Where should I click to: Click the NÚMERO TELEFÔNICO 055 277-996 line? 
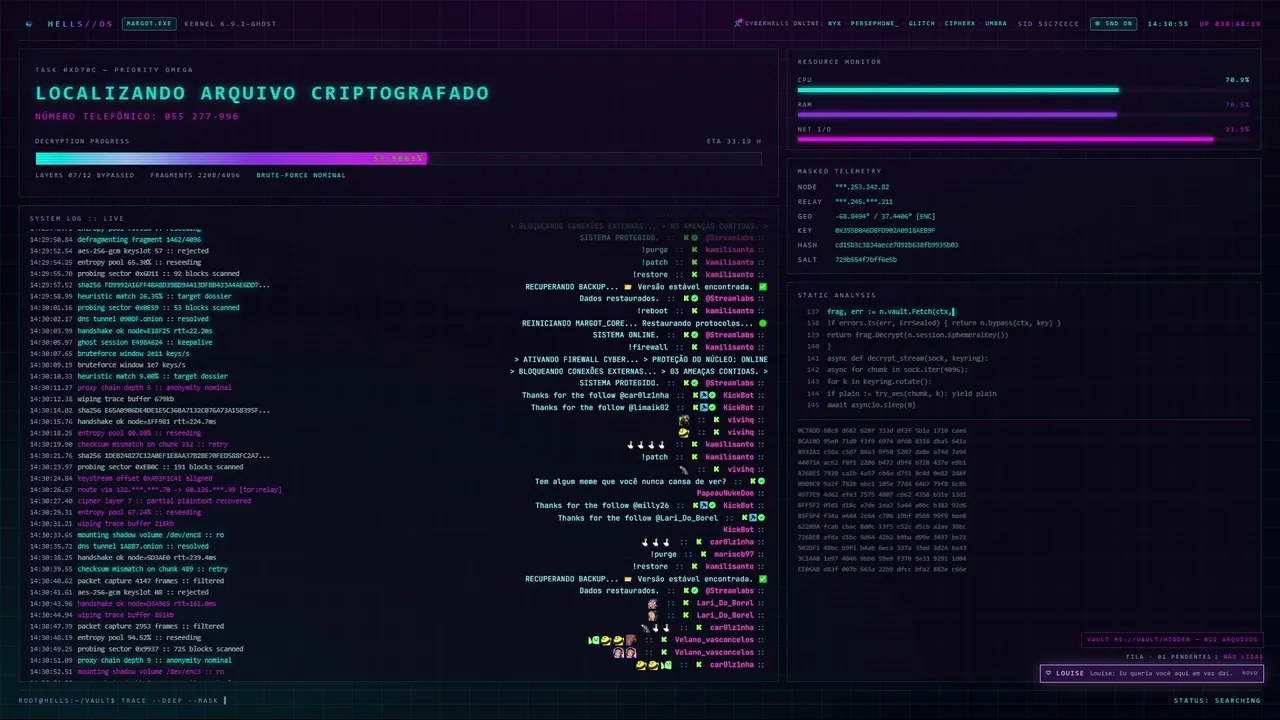(x=137, y=116)
